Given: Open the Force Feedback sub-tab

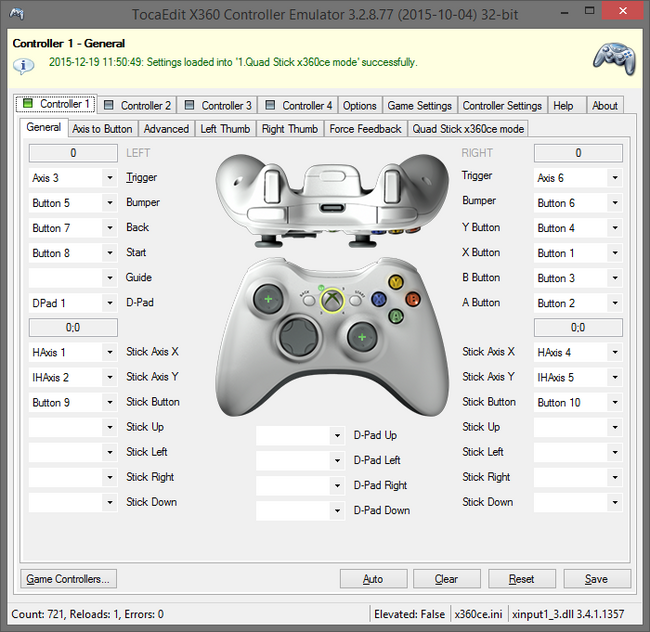Looking at the screenshot, I should click(365, 129).
